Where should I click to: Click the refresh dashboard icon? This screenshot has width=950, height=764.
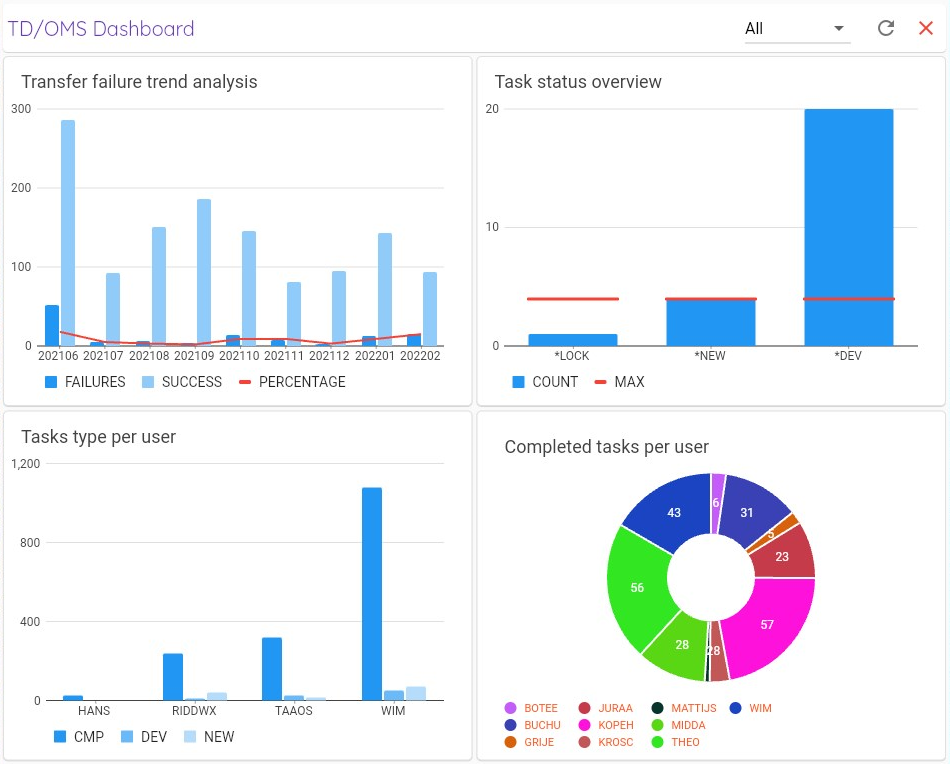tap(885, 28)
